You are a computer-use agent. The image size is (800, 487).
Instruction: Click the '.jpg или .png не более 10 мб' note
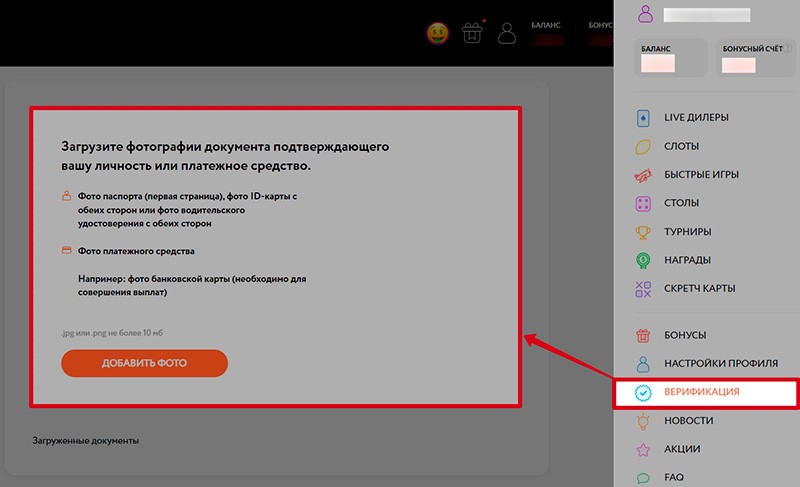[112, 333]
